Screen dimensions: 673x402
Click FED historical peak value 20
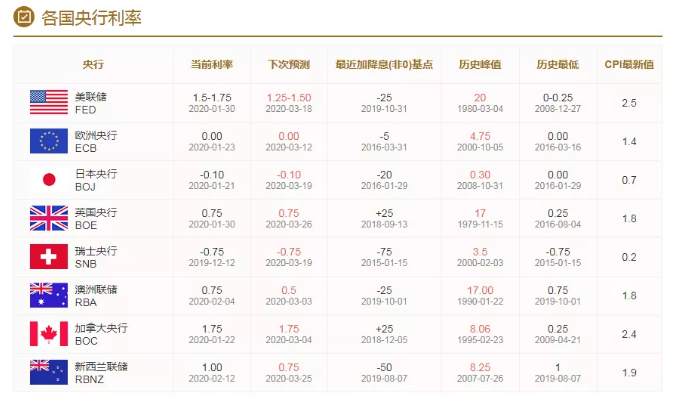(x=480, y=98)
